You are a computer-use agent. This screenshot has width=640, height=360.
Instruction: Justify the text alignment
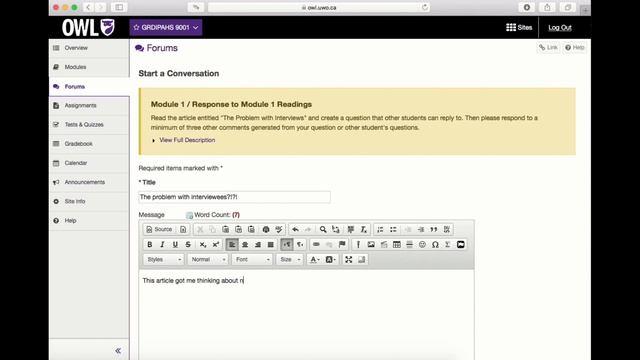(x=270, y=244)
